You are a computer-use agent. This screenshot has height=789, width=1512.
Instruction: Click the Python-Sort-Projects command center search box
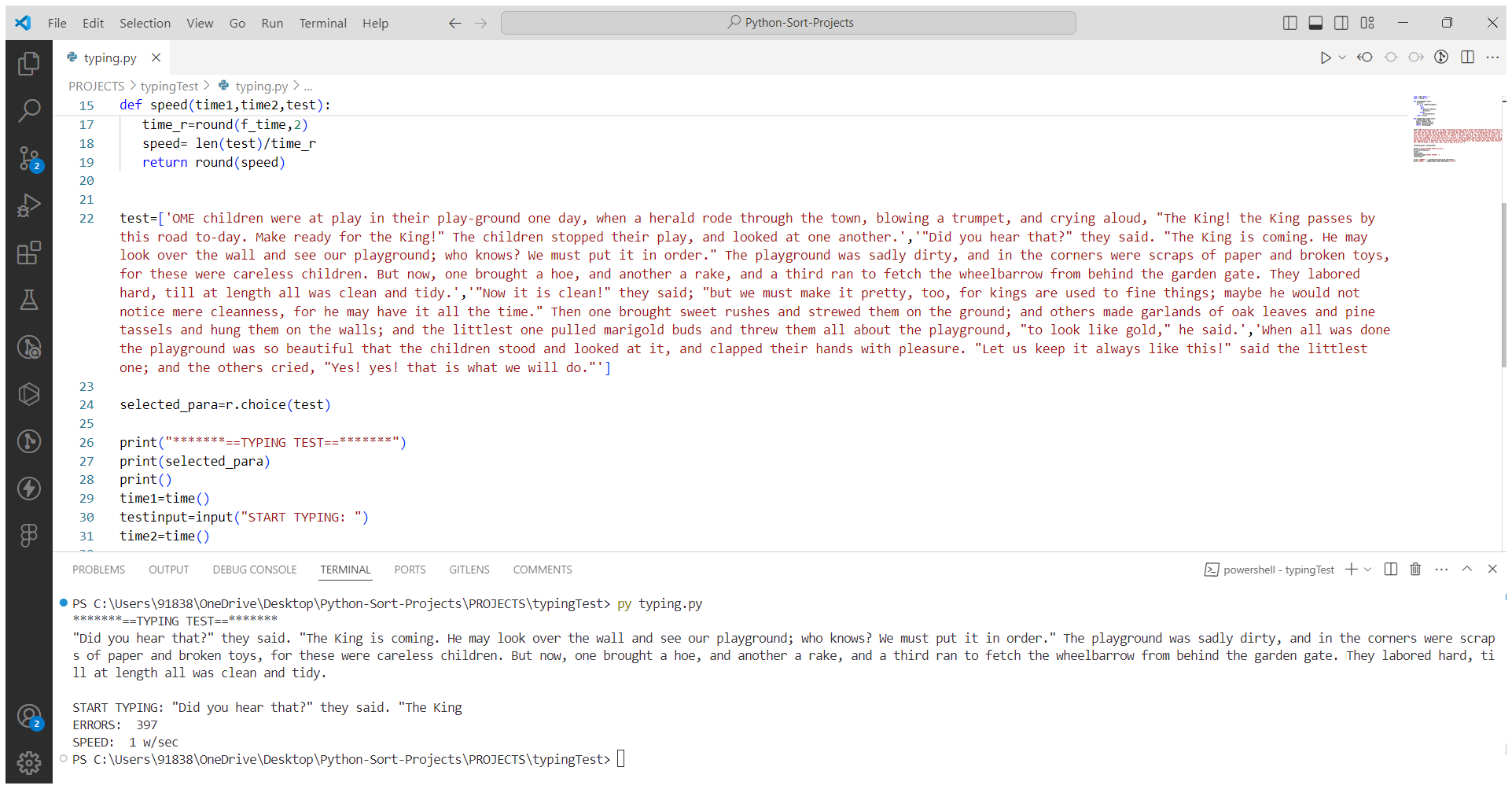[x=789, y=23]
